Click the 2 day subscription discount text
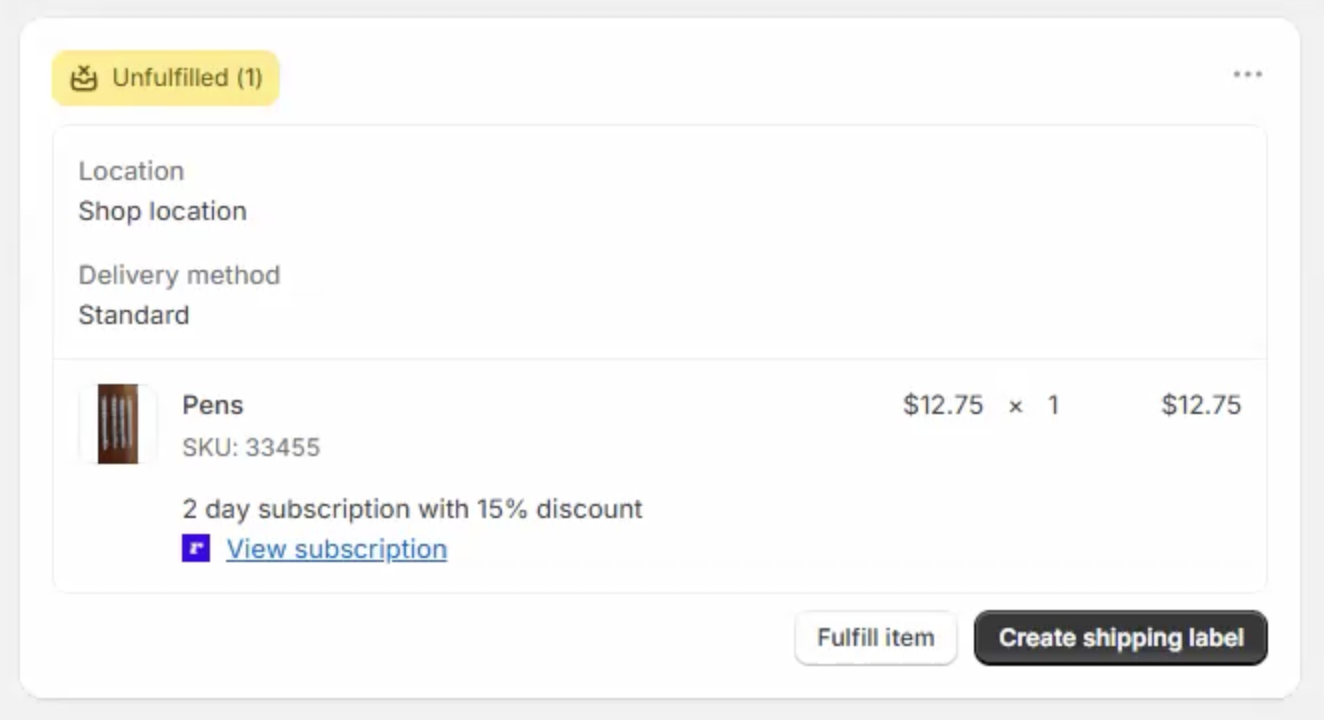Screen dimensions: 1324x720 (x=412, y=509)
